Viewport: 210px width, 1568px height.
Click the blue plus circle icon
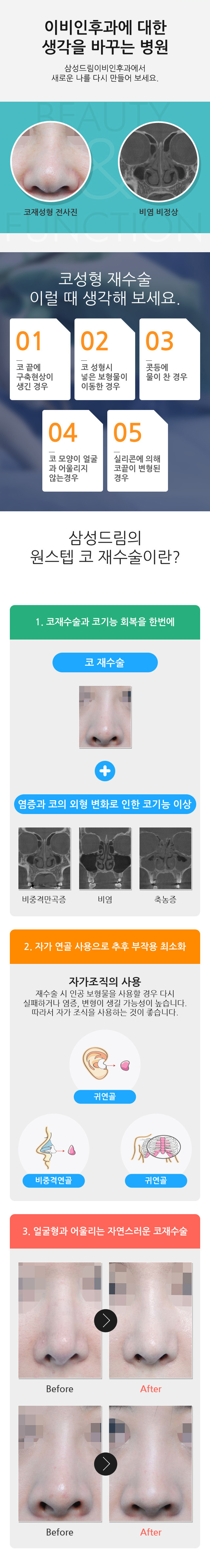tap(105, 771)
